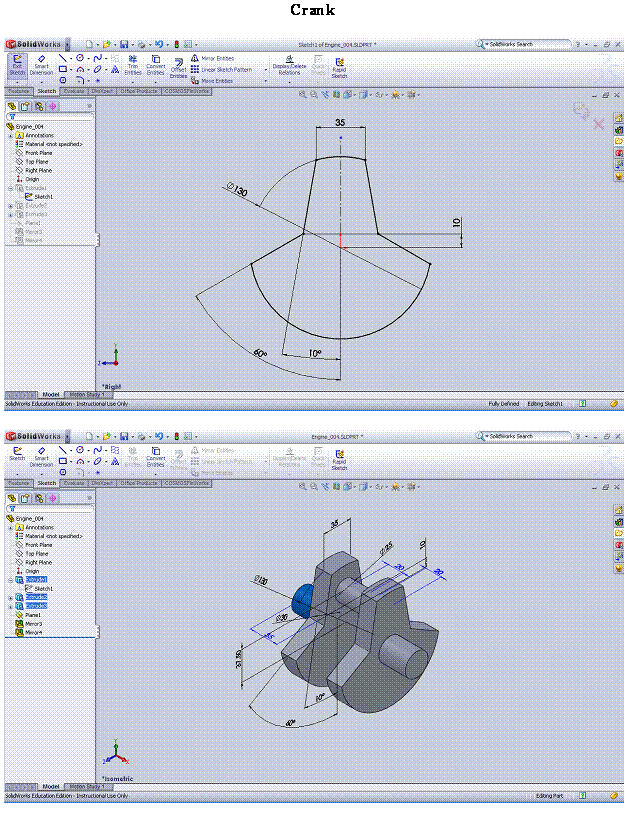Open the Model tab of the sketch-editing window
Image resolution: width=624 pixels, height=820 pixels.
click(50, 394)
